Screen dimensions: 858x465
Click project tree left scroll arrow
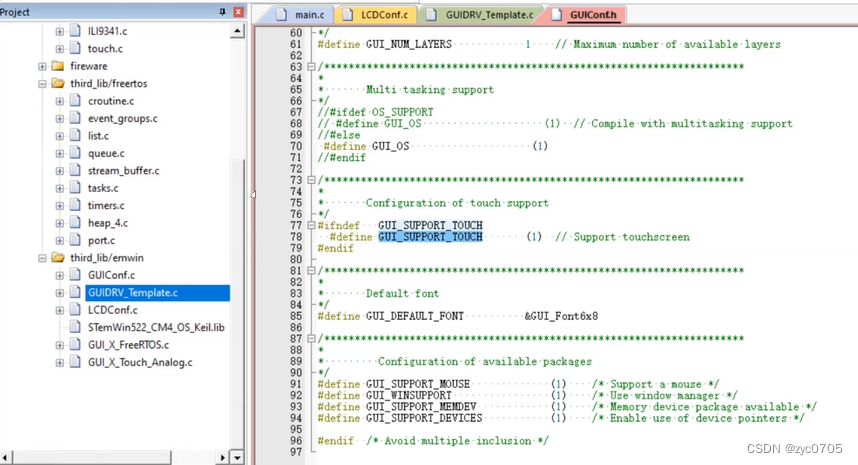coord(5,457)
